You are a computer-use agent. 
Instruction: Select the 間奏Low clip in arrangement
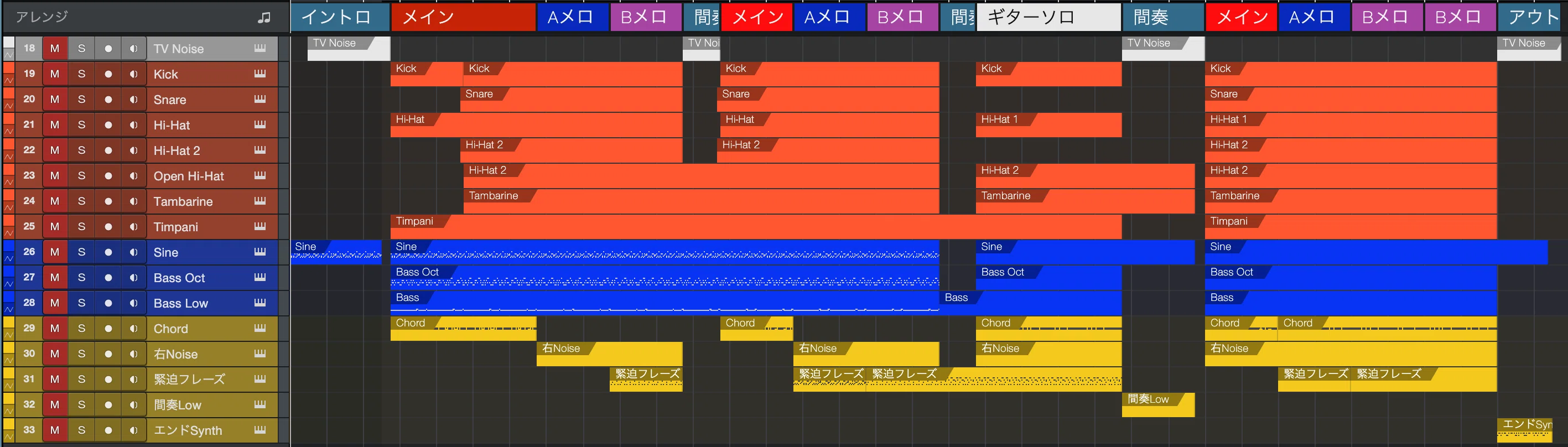[1157, 404]
